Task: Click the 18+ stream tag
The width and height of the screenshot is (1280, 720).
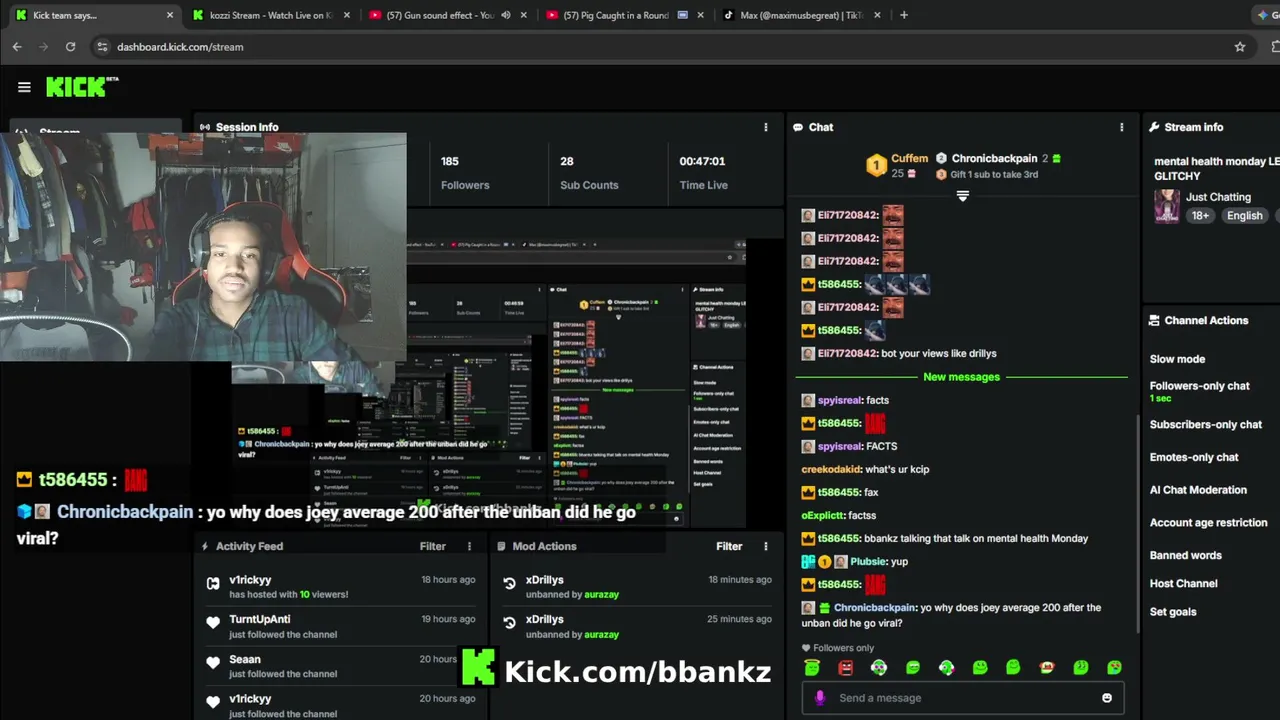Action: (x=1200, y=215)
